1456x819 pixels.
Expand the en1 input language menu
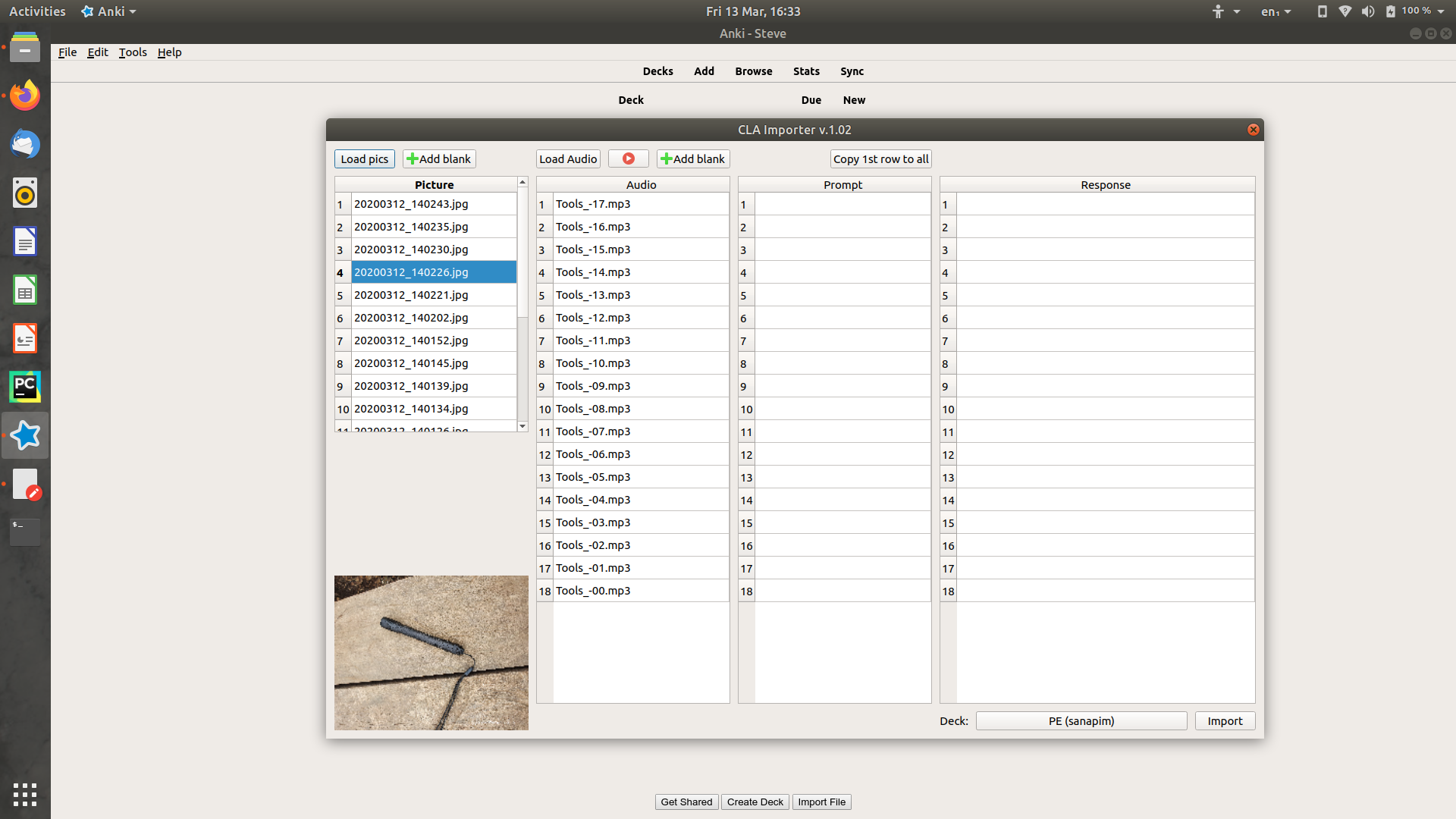[1276, 11]
